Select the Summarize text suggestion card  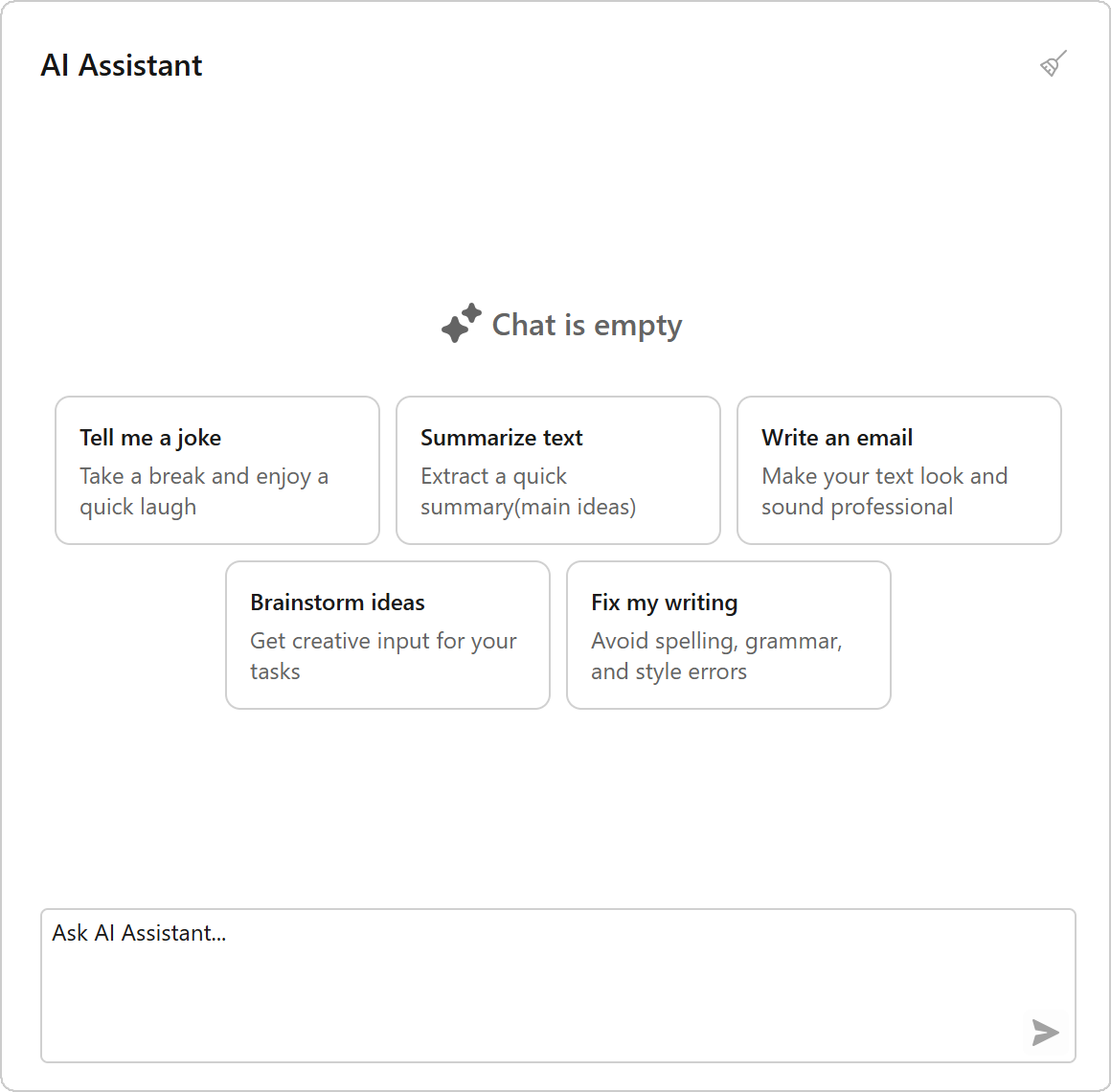tap(558, 470)
